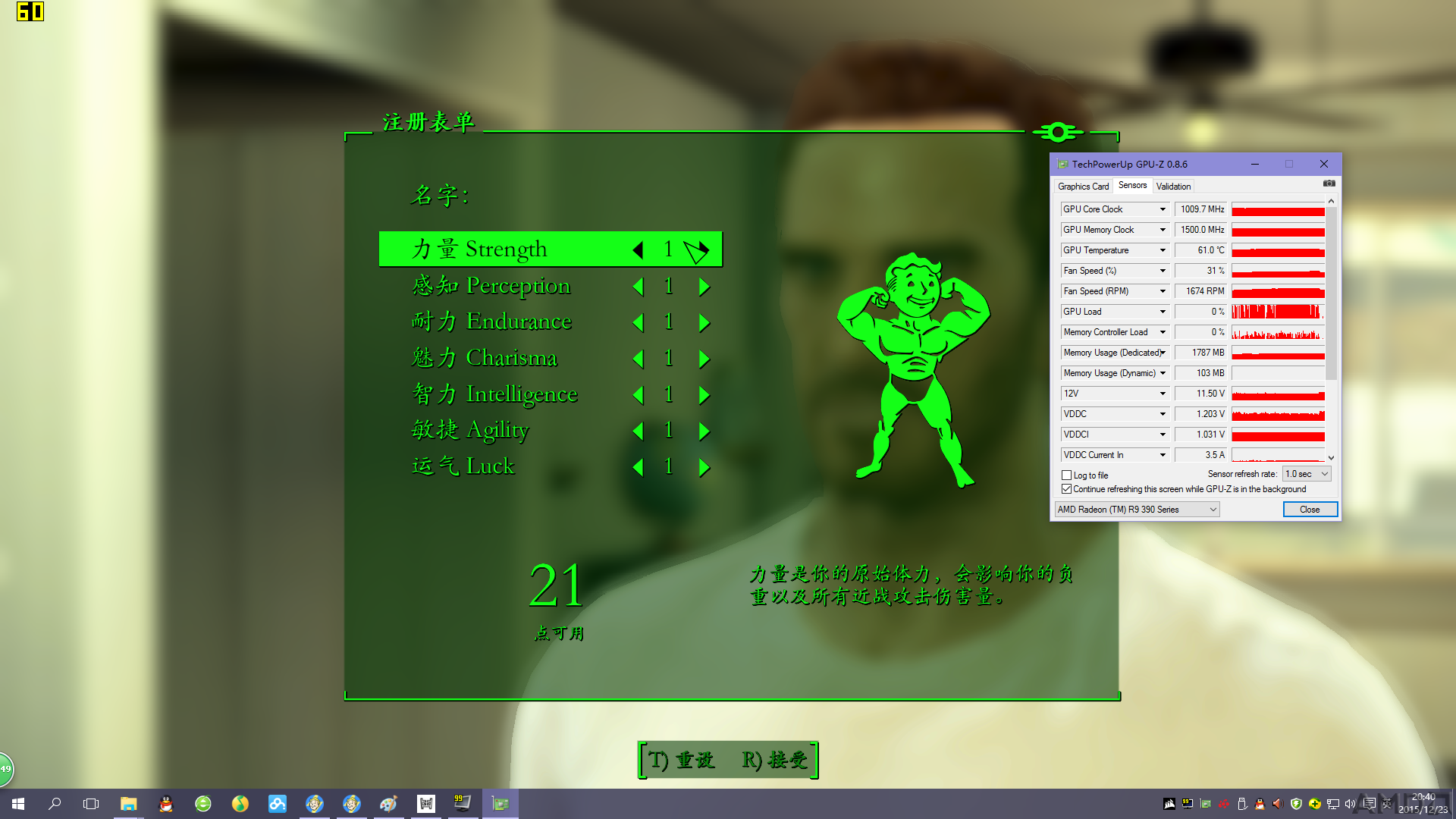This screenshot has width=1456, height=819.
Task: Open the Fan Speed (%) dropdown
Action: (x=1162, y=271)
